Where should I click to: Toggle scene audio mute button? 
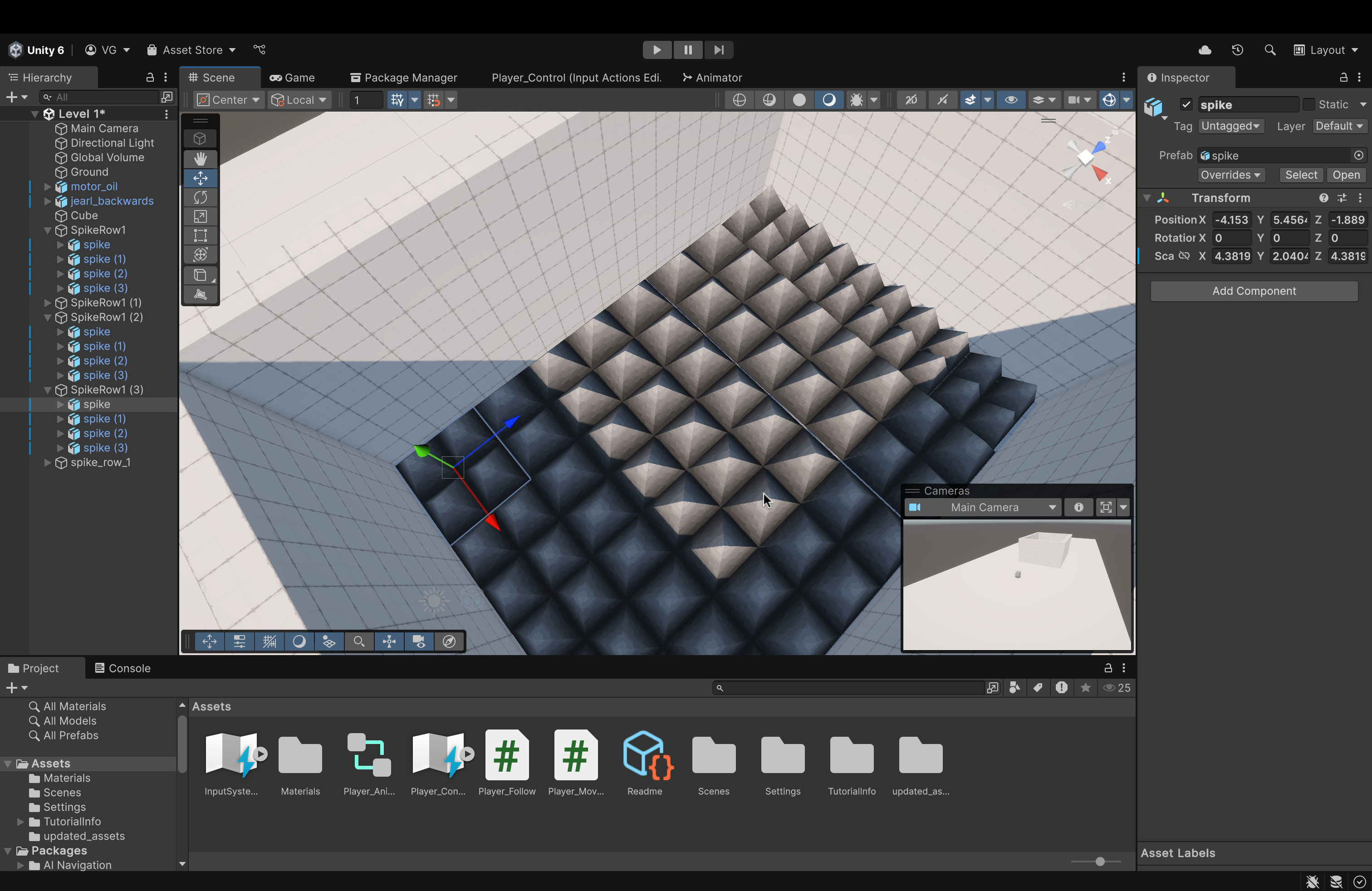click(x=942, y=100)
